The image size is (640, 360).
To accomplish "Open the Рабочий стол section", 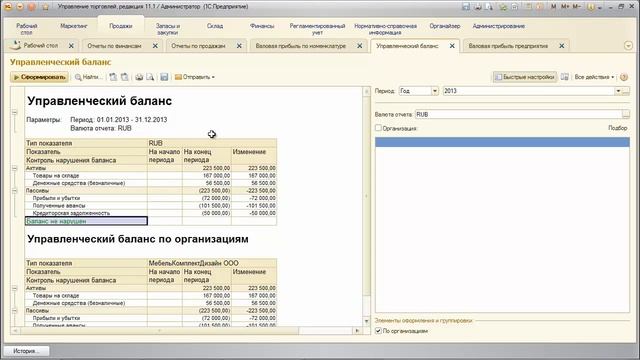I will [27, 29].
